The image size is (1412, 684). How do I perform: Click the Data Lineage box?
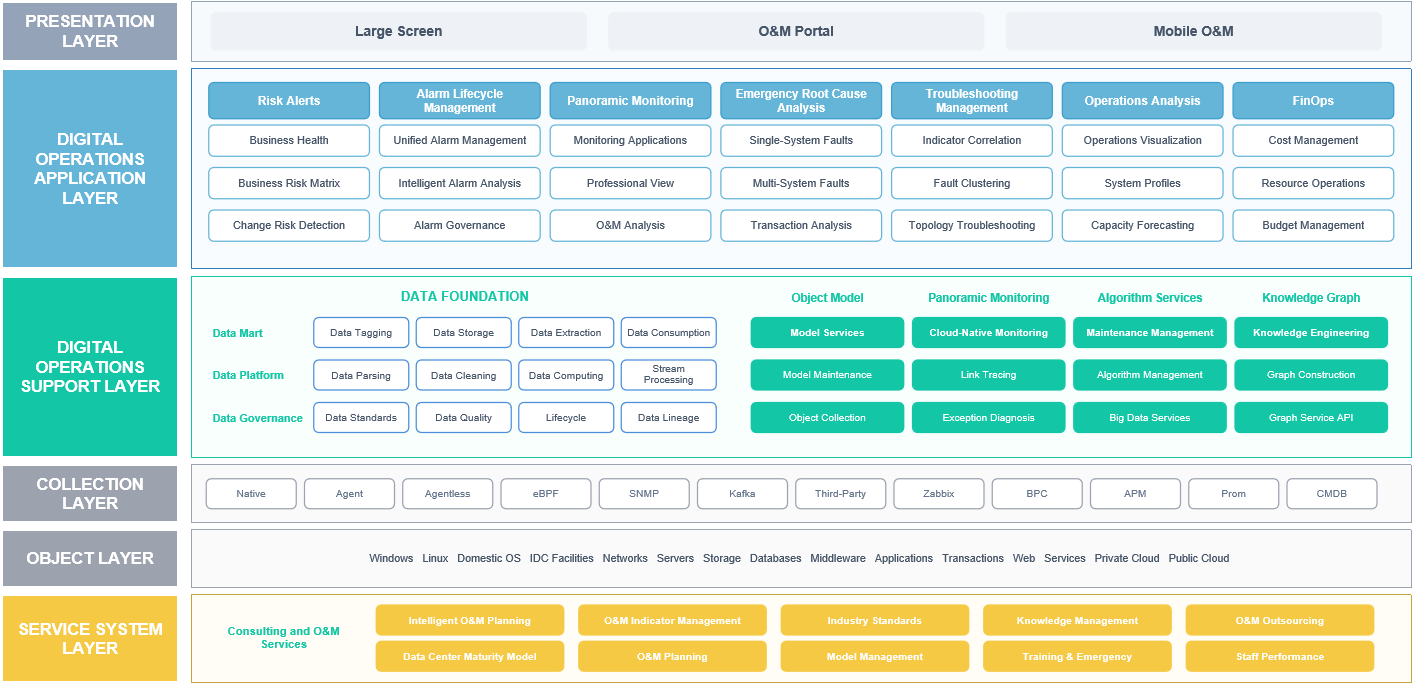pyautogui.click(x=669, y=418)
